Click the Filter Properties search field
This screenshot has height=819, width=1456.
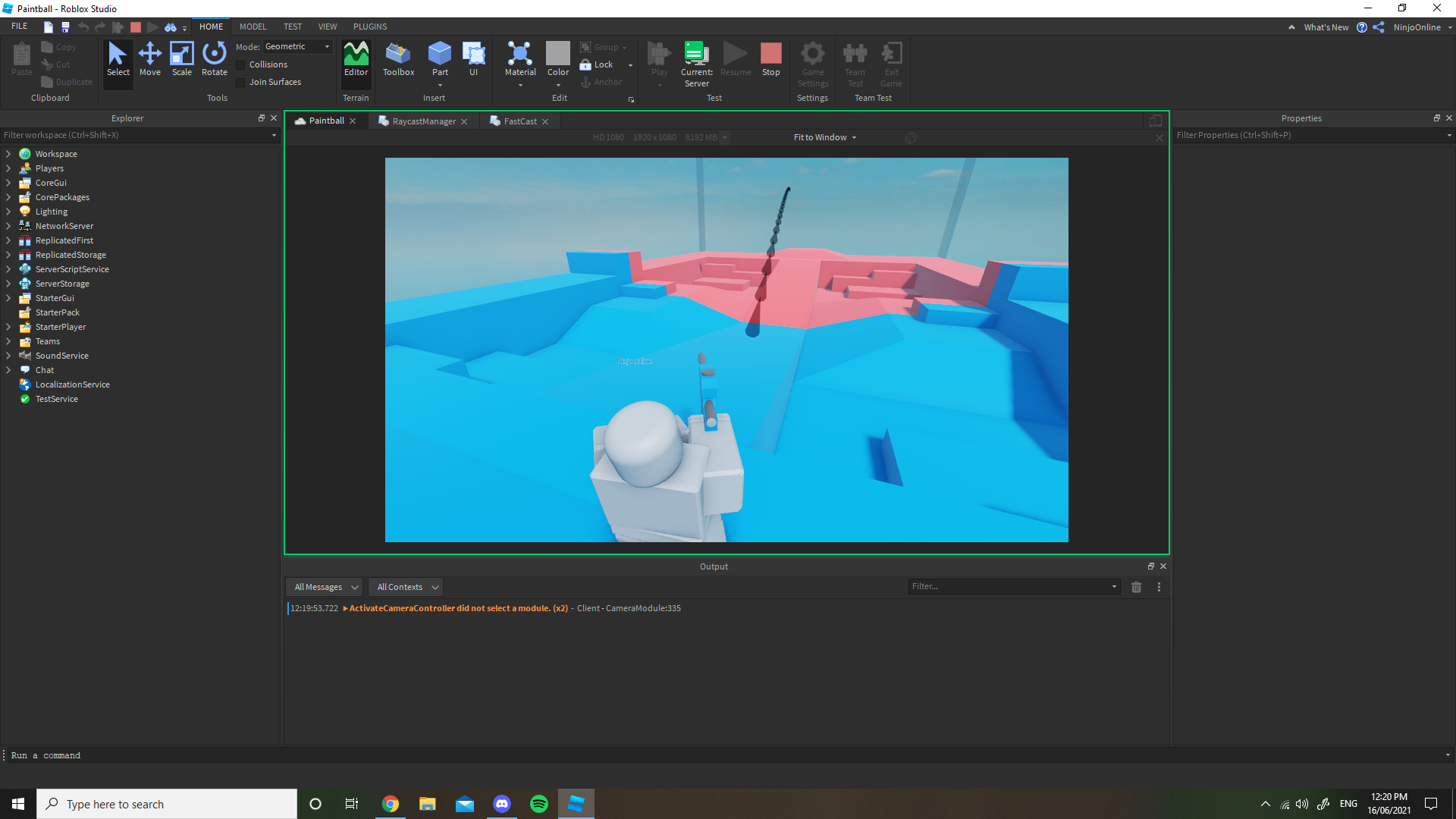[1313, 135]
